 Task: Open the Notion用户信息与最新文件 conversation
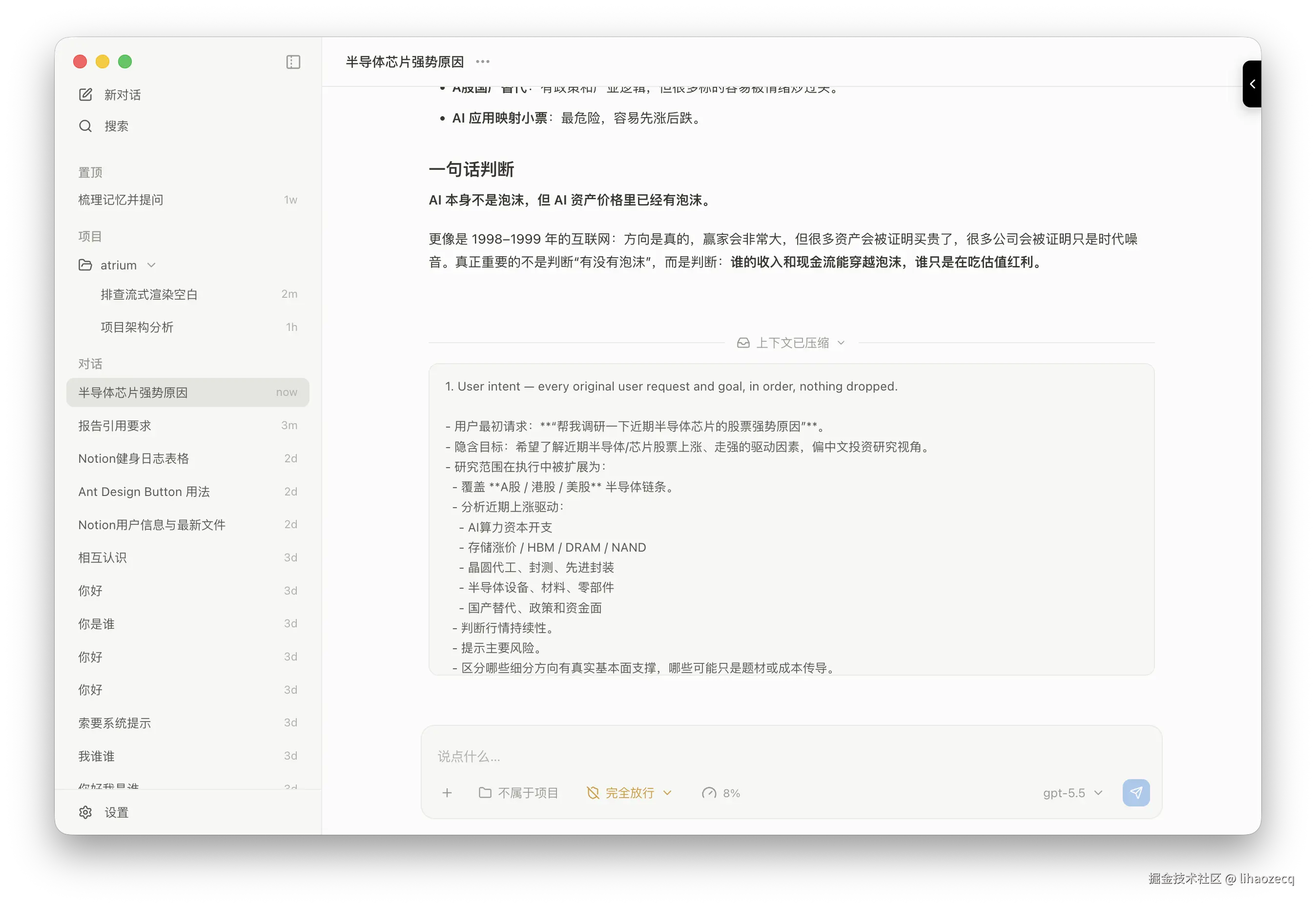187,525
